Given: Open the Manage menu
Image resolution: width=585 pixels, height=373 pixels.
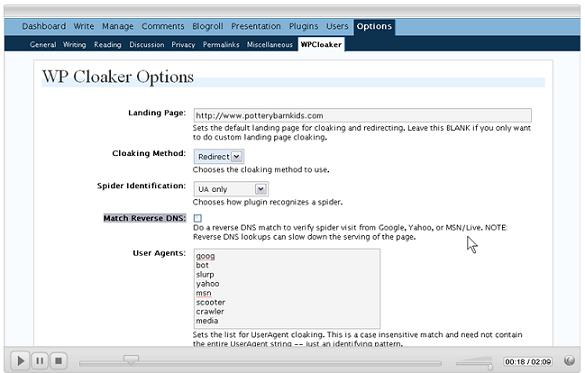Looking at the screenshot, I should point(118,26).
